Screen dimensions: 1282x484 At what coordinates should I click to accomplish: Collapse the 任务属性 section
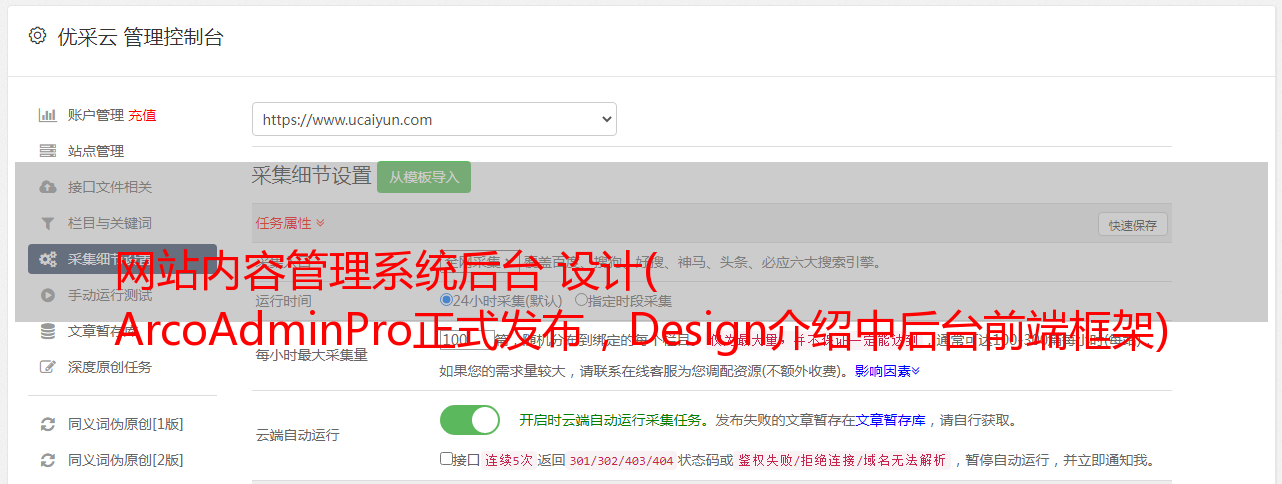(x=290, y=223)
